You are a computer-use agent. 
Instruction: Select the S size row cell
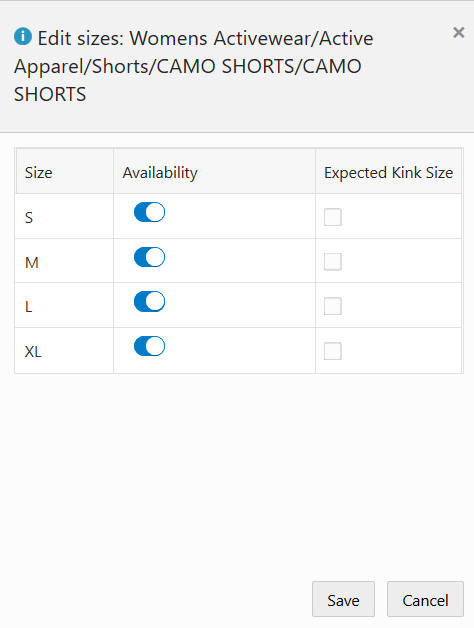[65, 216]
